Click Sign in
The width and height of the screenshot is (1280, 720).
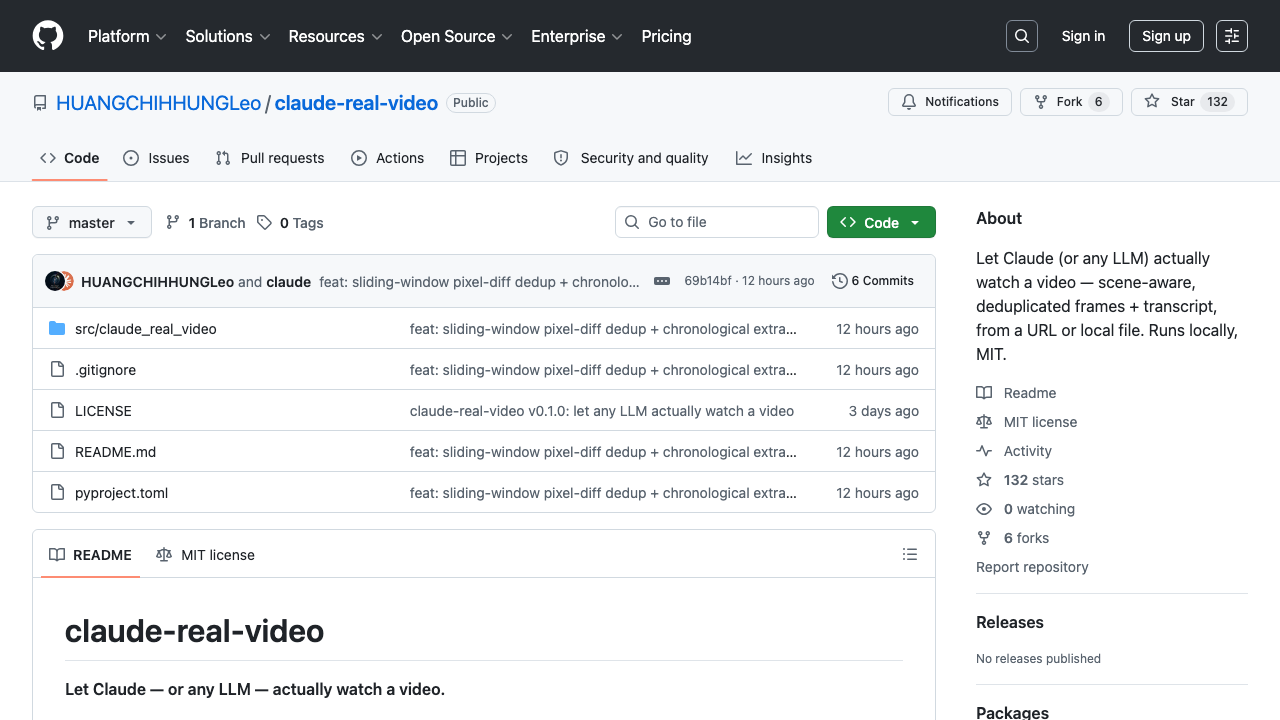point(1084,36)
